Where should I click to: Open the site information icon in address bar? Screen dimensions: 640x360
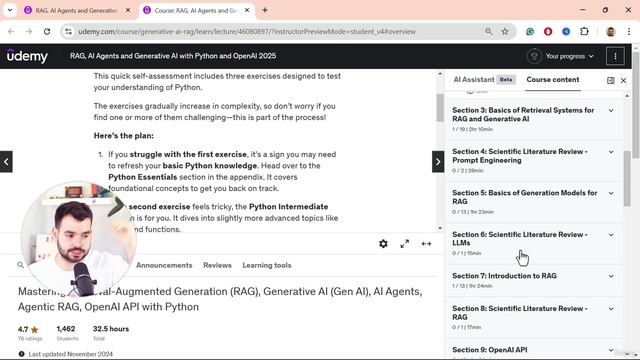pos(68,31)
